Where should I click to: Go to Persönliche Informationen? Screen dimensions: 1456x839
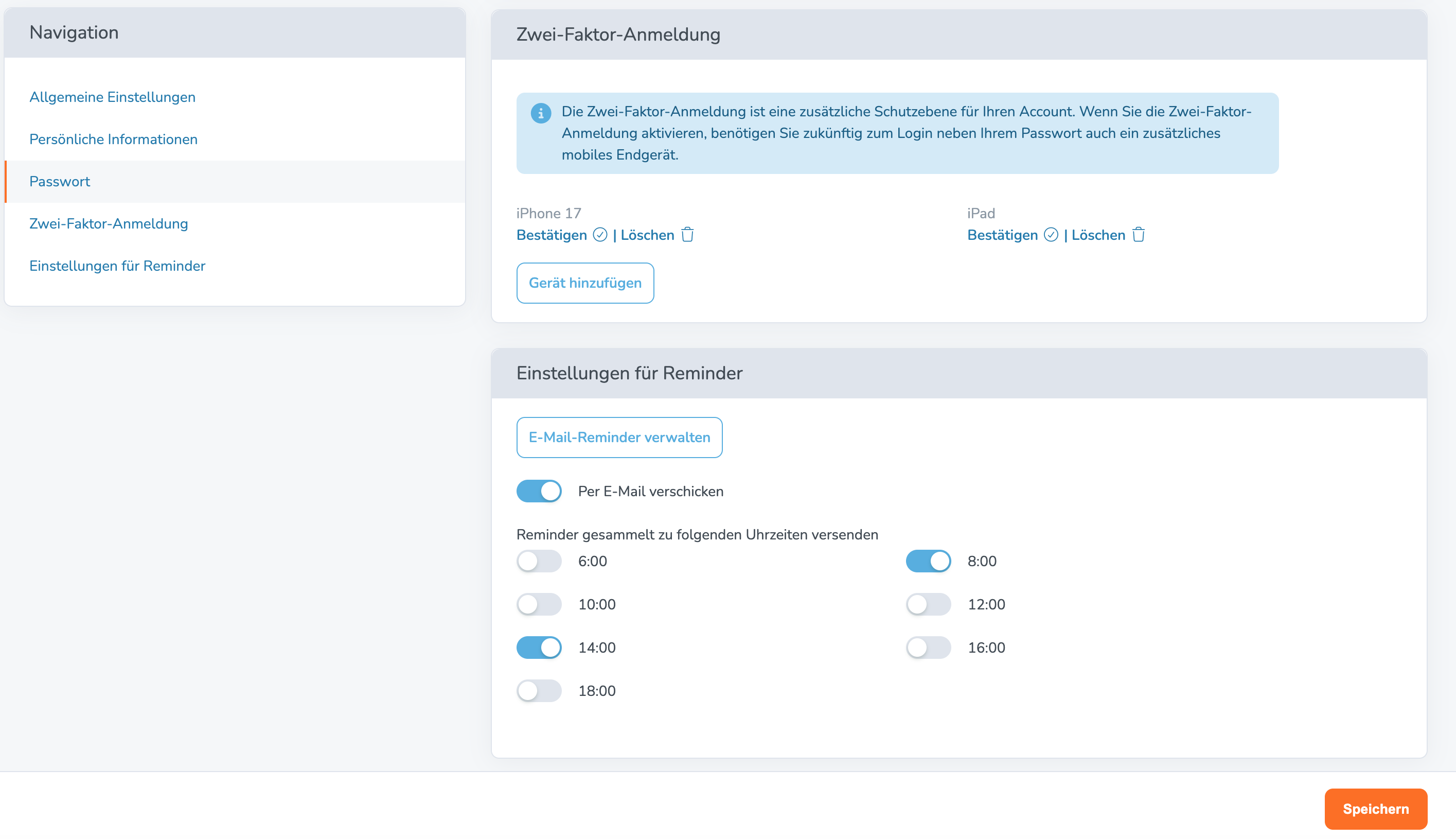tap(114, 139)
